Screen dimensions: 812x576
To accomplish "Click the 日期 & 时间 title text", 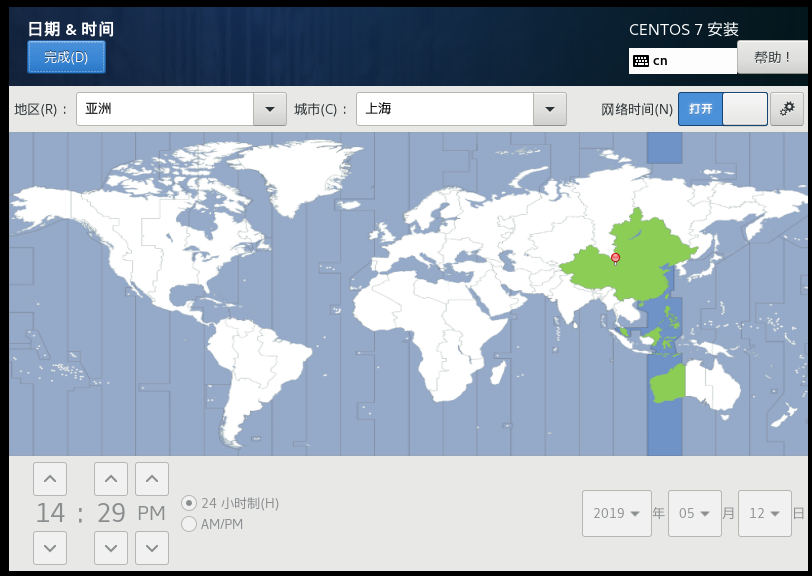I will pyautogui.click(x=70, y=29).
